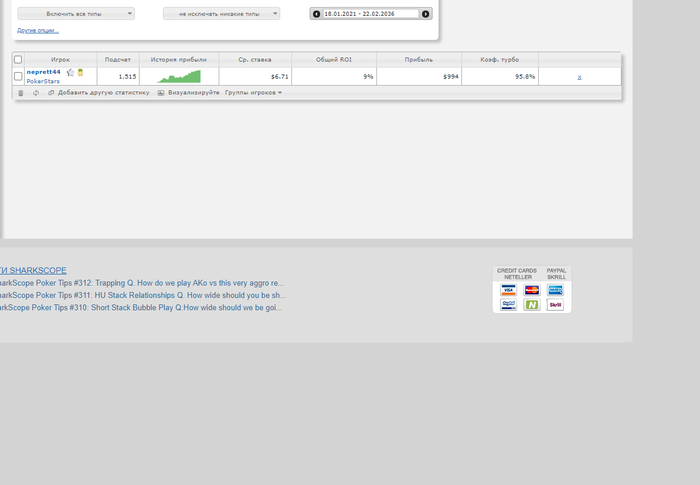The width and height of the screenshot is (700, 485).
Task: Click the refresh icon in table footer
Action: point(36,93)
